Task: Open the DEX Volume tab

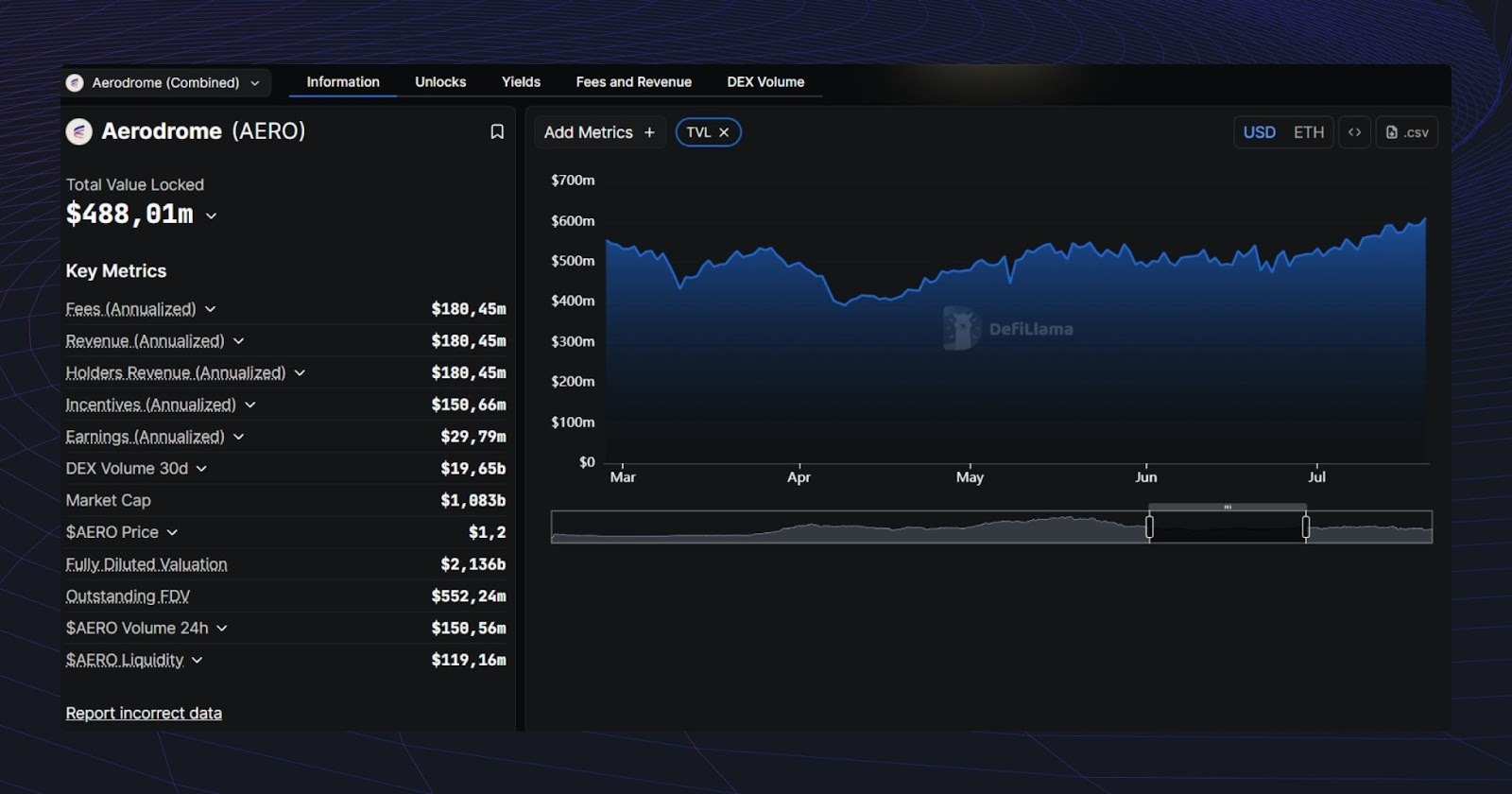Action: click(x=765, y=82)
